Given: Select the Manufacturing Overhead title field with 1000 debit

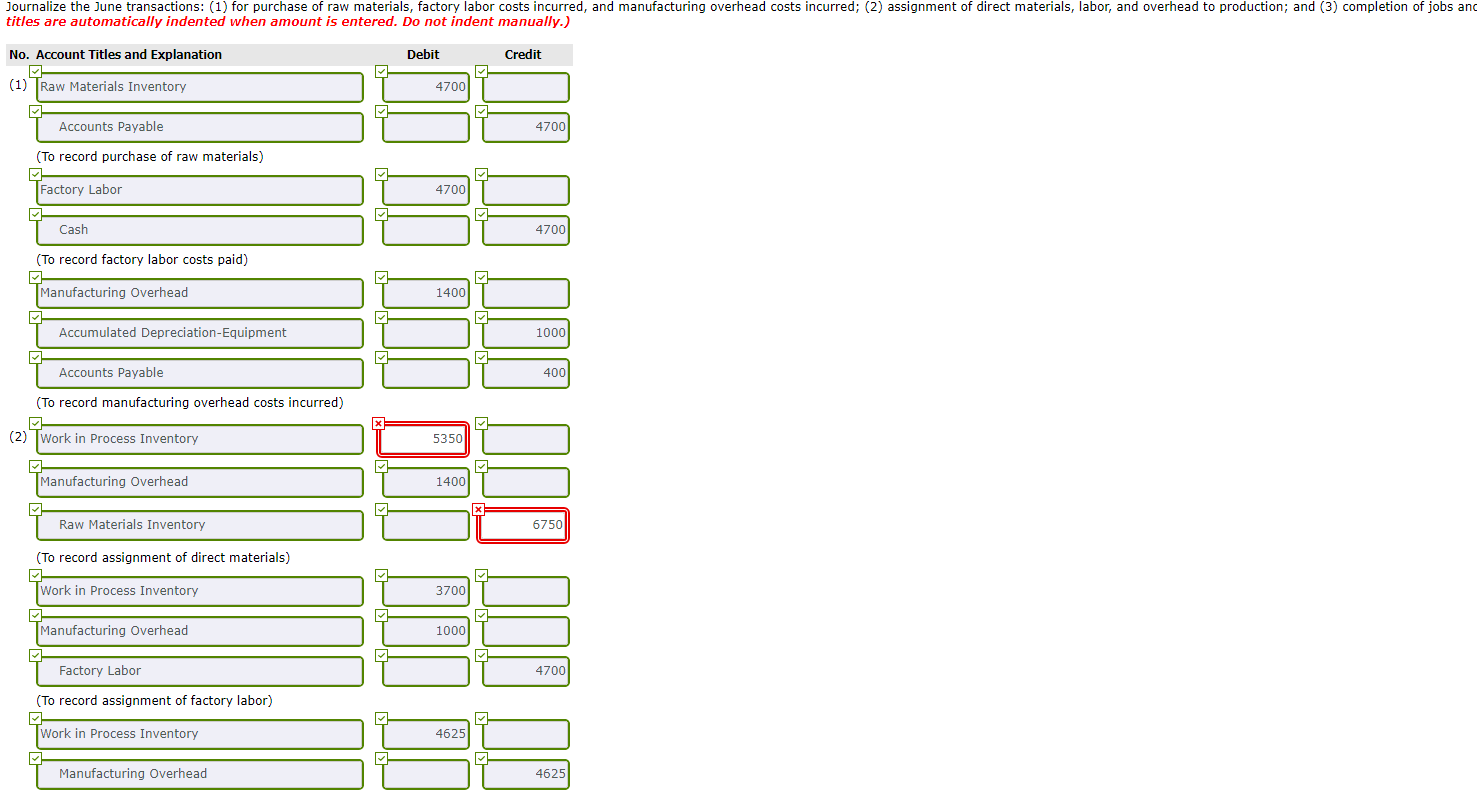Looking at the screenshot, I should point(200,631).
